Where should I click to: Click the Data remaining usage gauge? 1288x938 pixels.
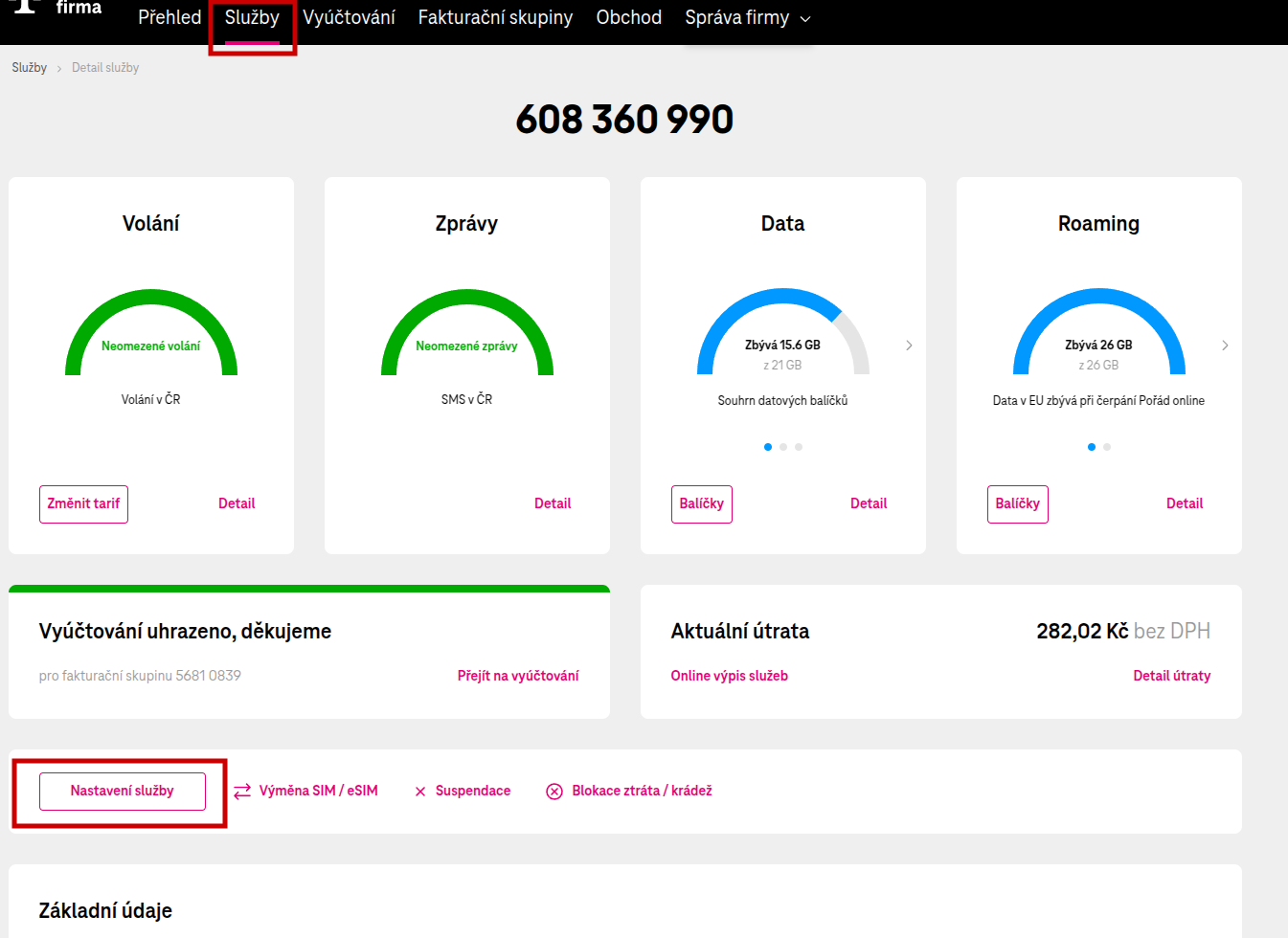782,335
